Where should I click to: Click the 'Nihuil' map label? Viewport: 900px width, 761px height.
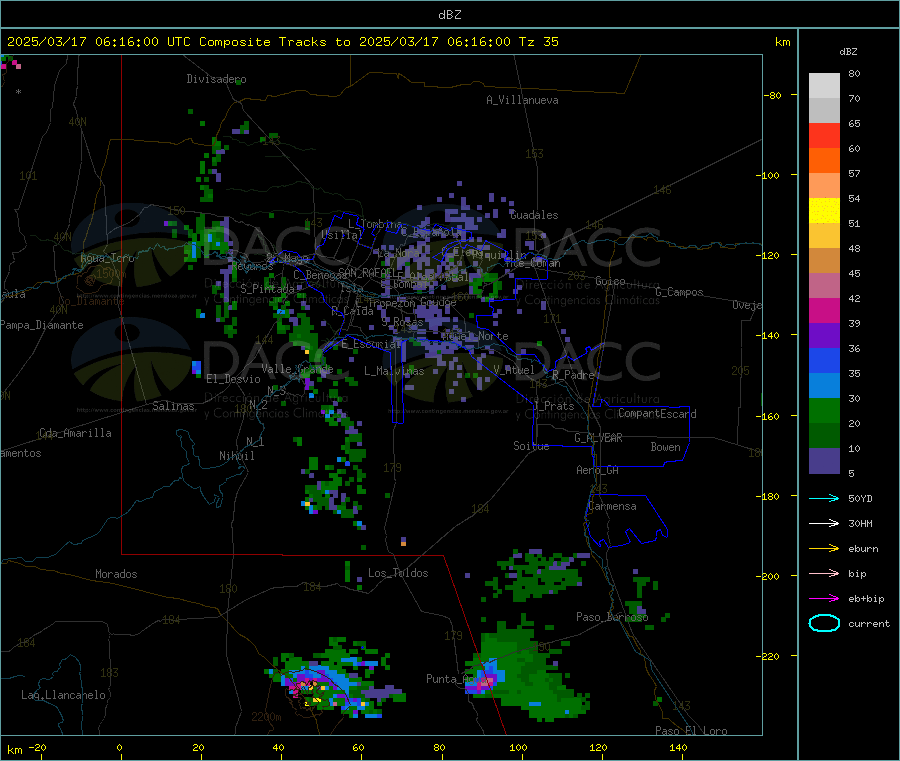coord(236,456)
